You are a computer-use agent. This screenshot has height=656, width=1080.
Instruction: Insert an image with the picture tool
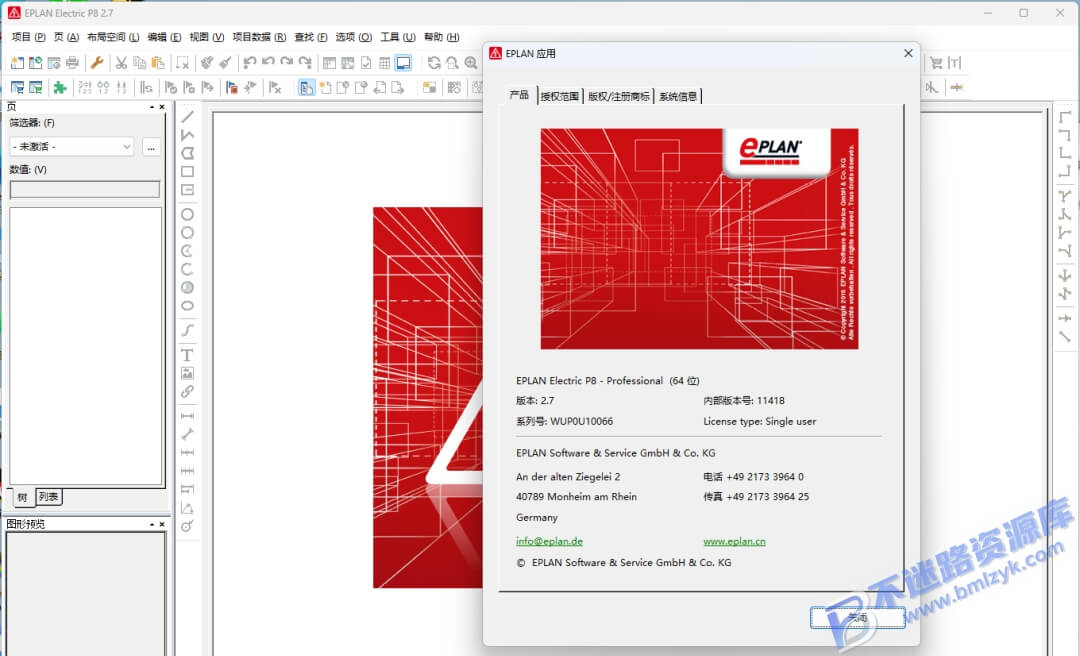[x=187, y=373]
